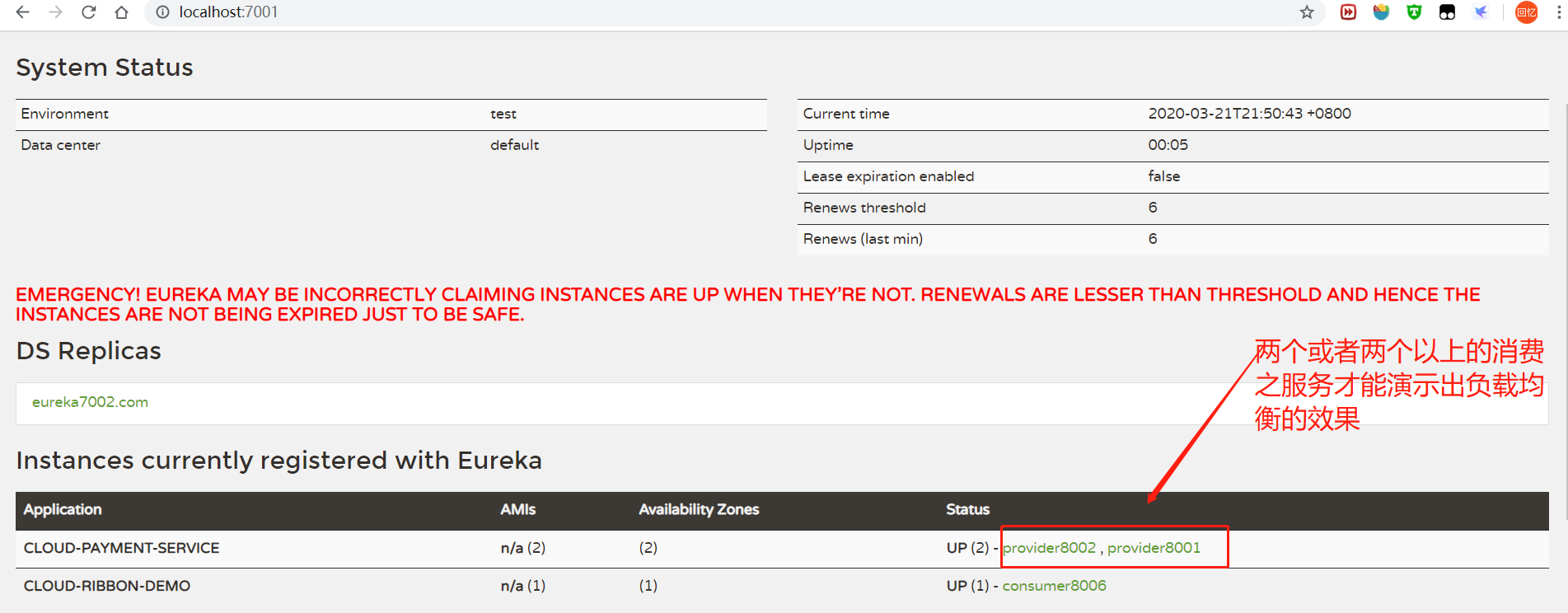The height and width of the screenshot is (613, 1568).
Task: Select the CLOUD-PAYMENT-SERVICE application cell
Action: pos(121,548)
